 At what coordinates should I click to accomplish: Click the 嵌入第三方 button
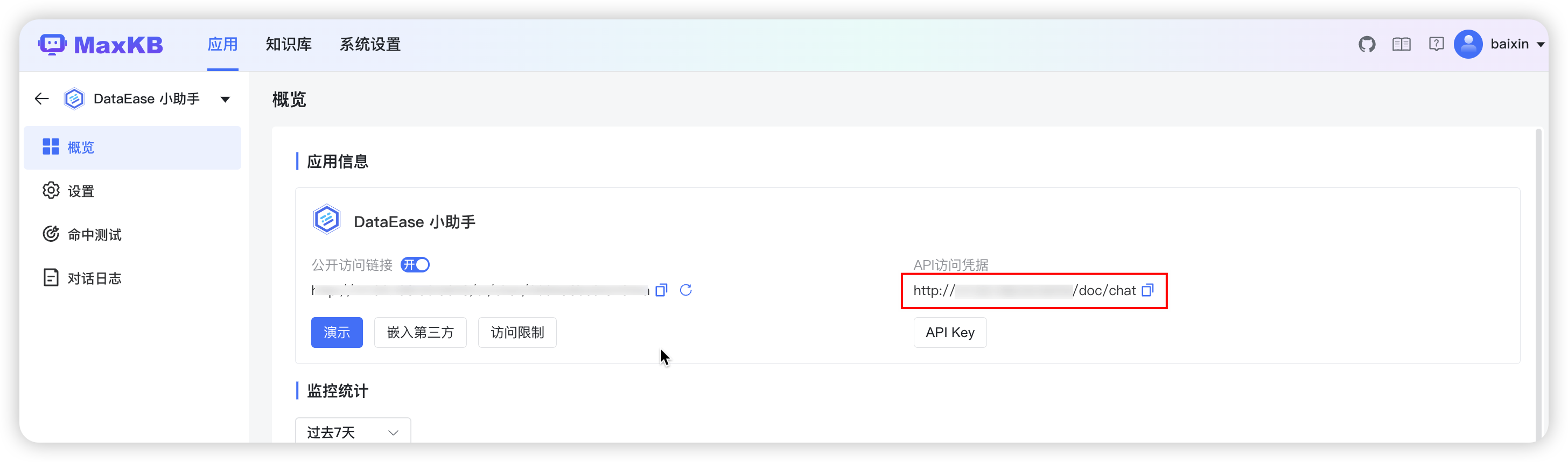[420, 332]
